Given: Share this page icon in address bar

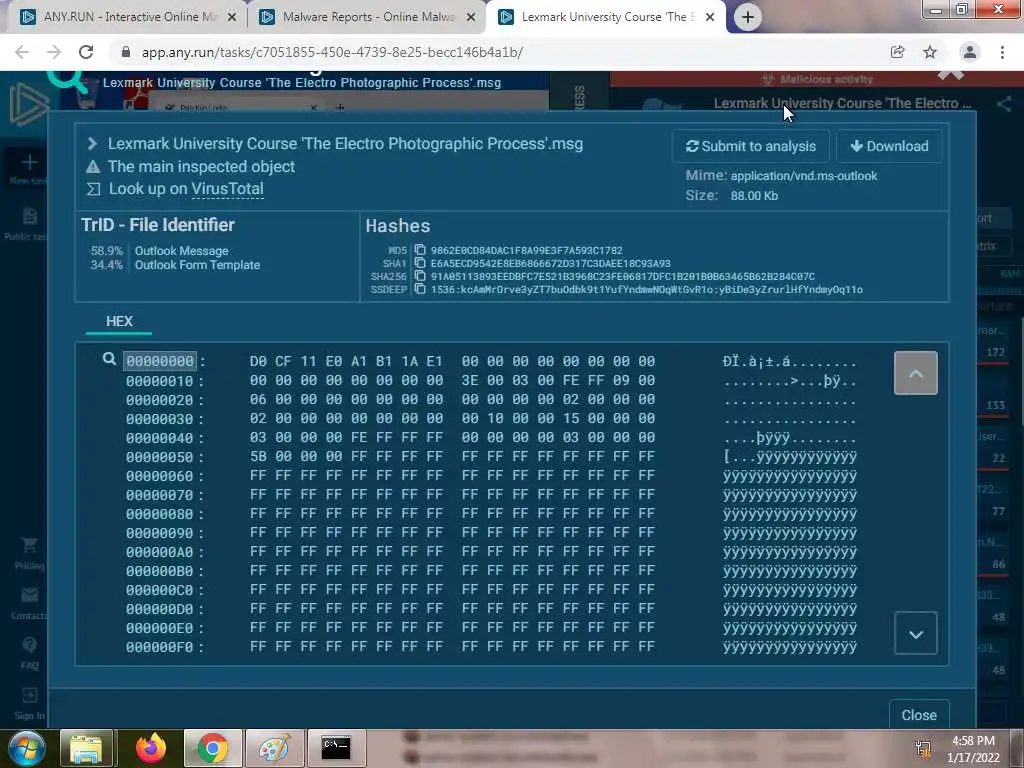Looking at the screenshot, I should (x=898, y=52).
